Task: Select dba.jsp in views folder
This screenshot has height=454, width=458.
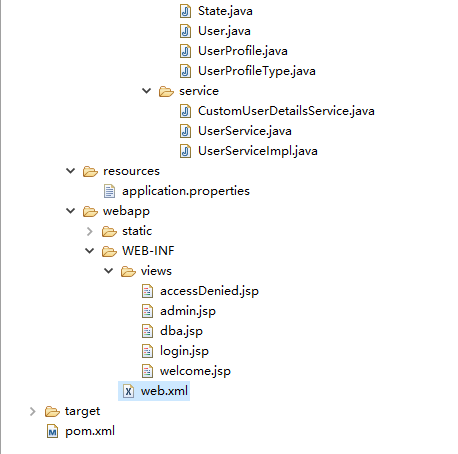Action: coord(181,331)
